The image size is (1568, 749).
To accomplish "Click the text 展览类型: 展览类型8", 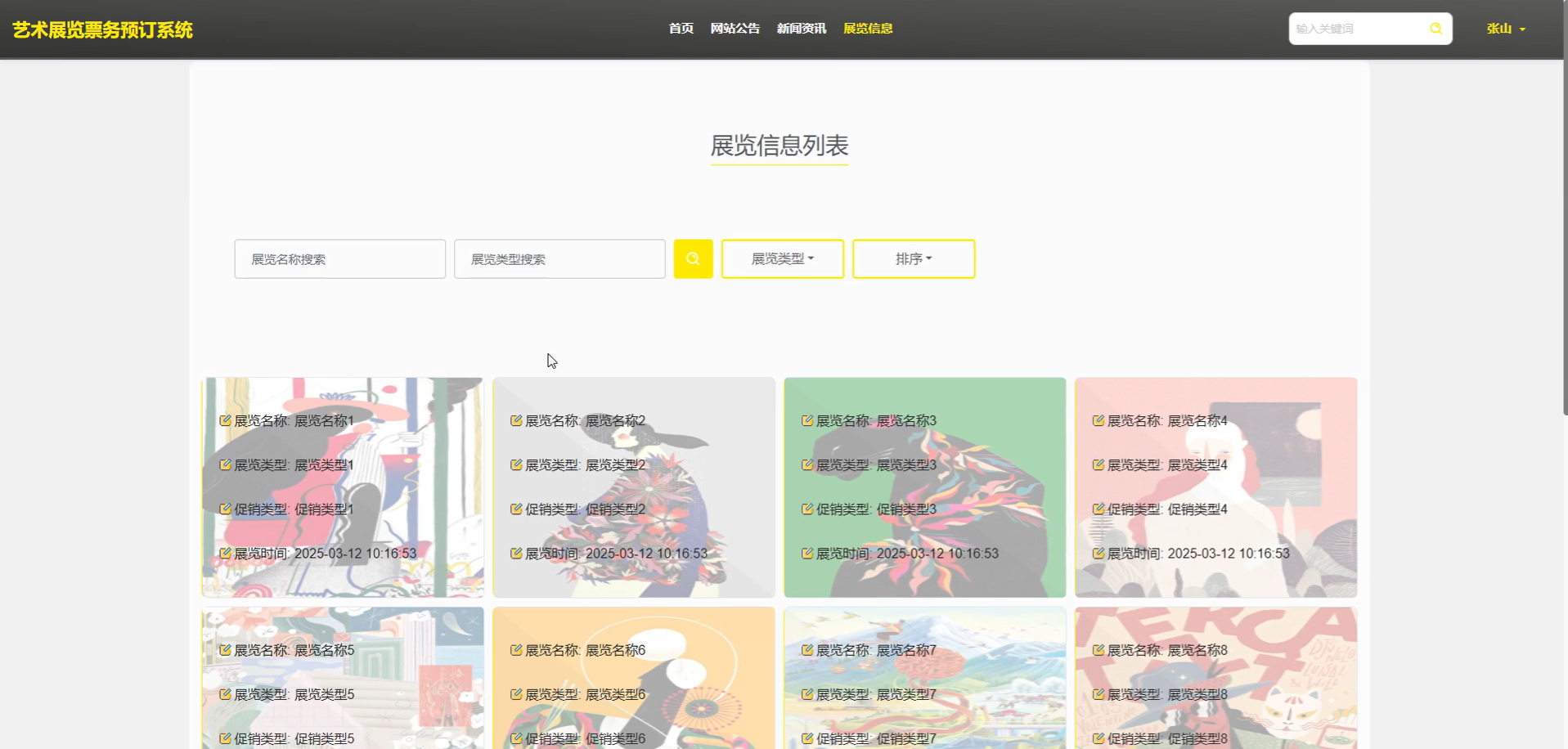I will (1168, 694).
